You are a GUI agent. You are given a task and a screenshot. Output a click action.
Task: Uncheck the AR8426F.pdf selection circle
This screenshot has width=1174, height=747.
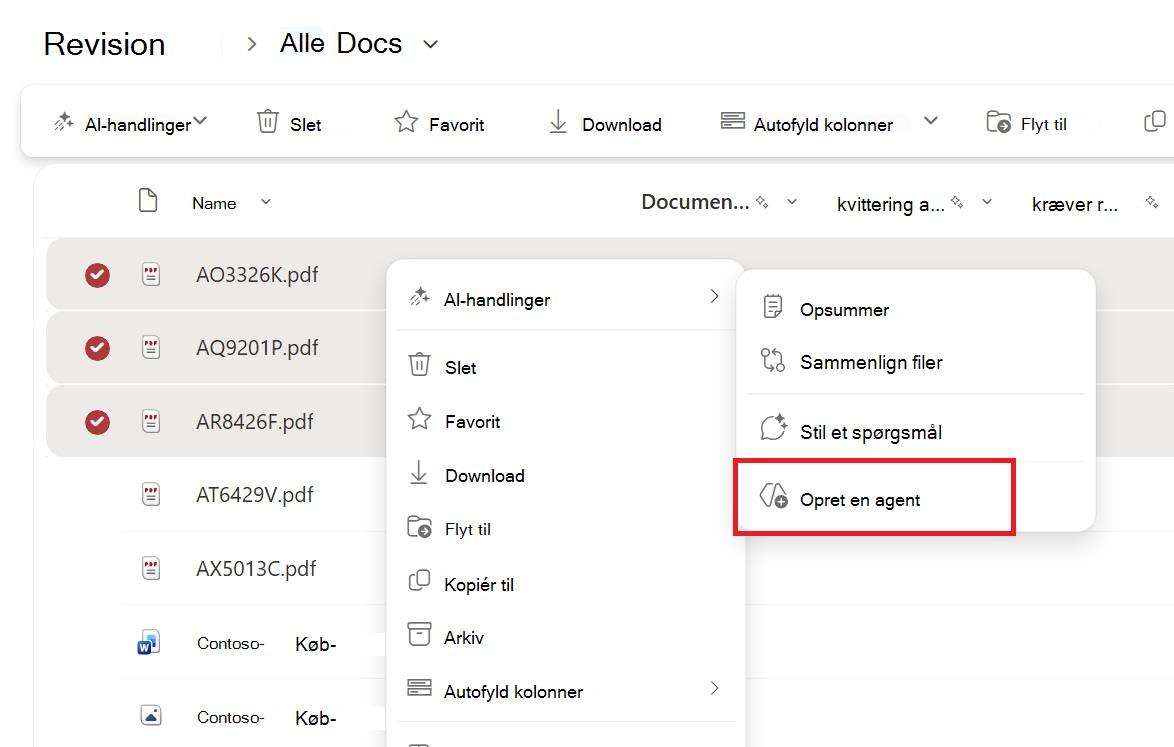[97, 422]
